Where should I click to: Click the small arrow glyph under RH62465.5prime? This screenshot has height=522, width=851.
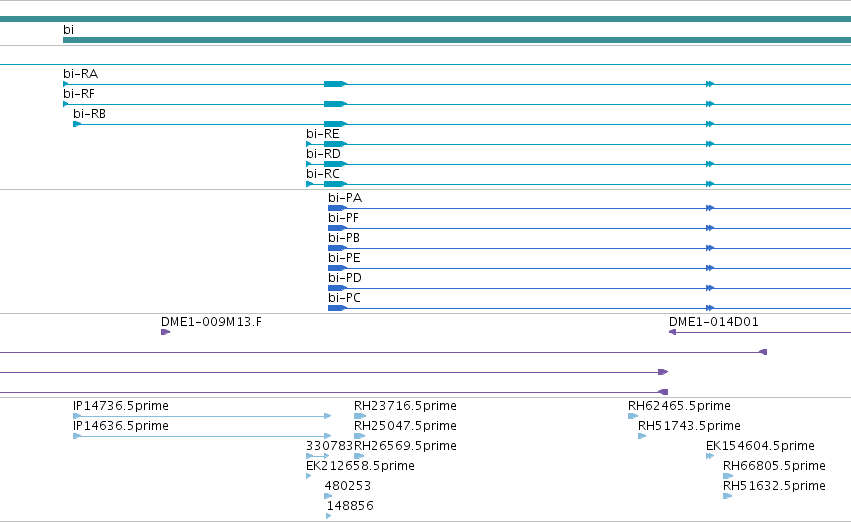633,416
